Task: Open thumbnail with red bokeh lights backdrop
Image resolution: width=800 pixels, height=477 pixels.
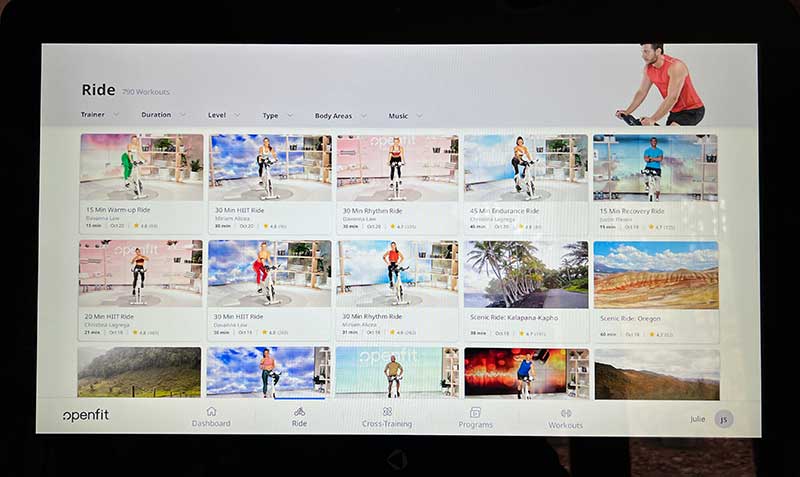Action: 527,374
